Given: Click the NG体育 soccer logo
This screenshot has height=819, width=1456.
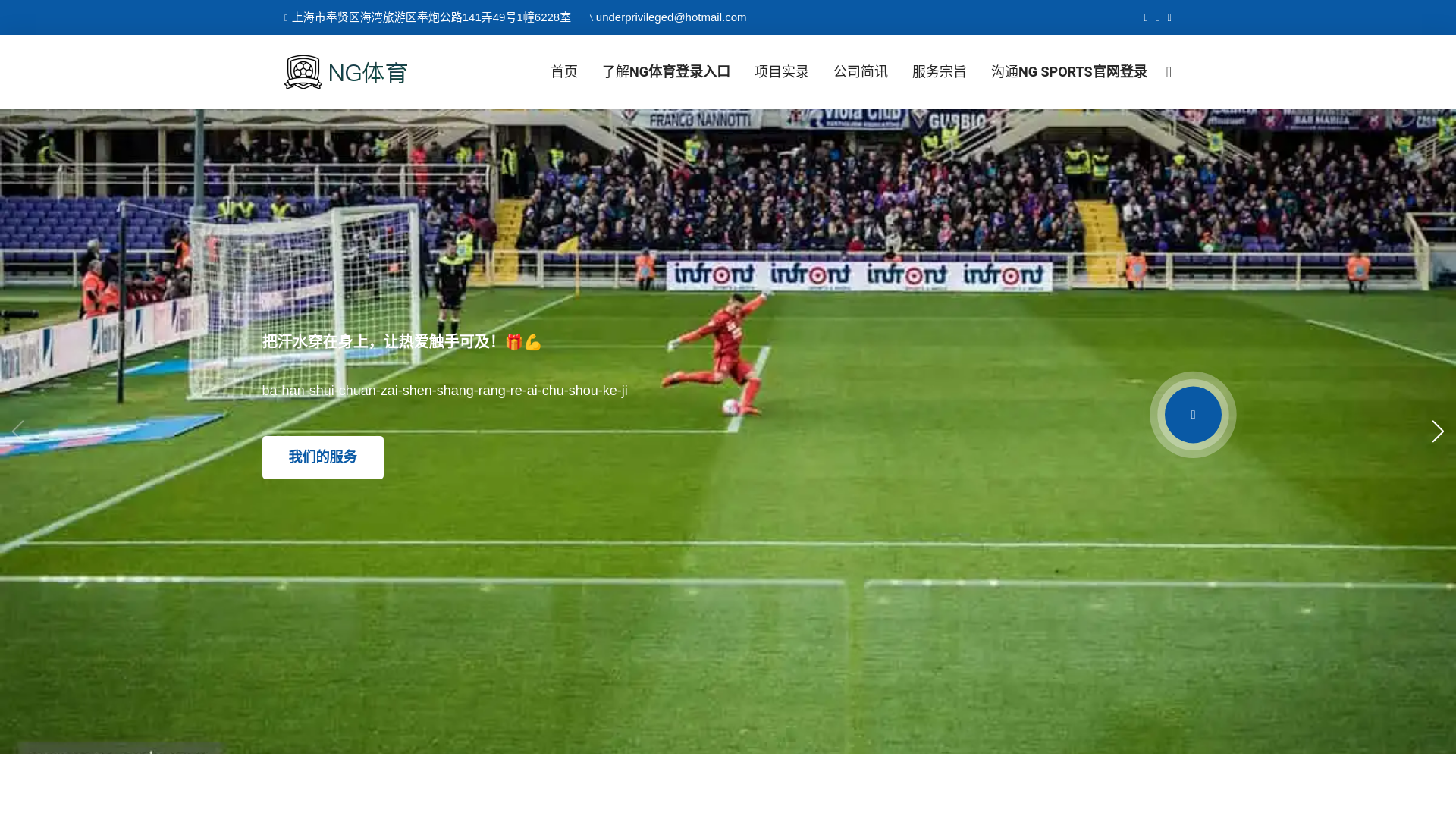Looking at the screenshot, I should pyautogui.click(x=303, y=72).
